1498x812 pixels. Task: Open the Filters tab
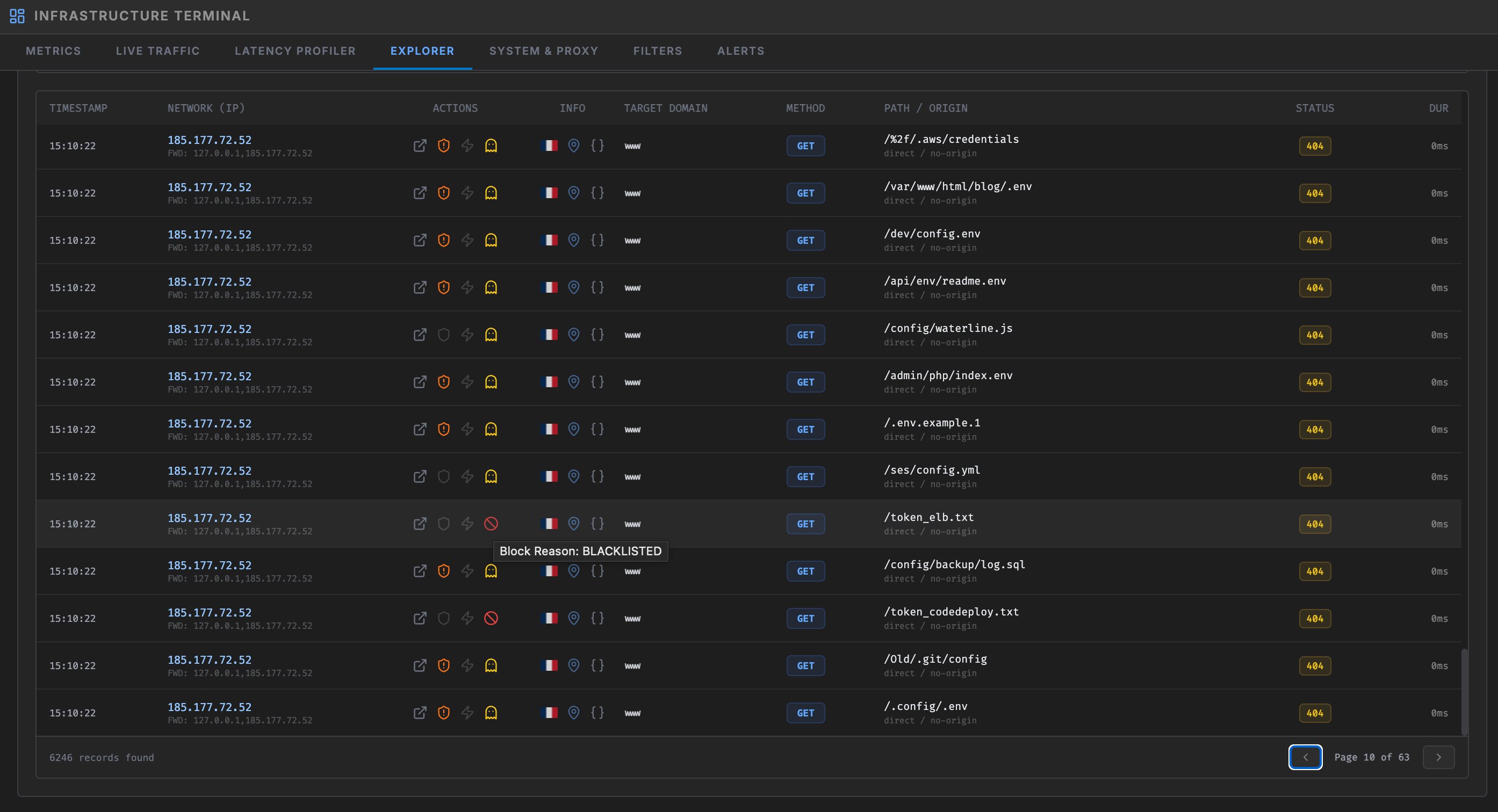(x=658, y=51)
